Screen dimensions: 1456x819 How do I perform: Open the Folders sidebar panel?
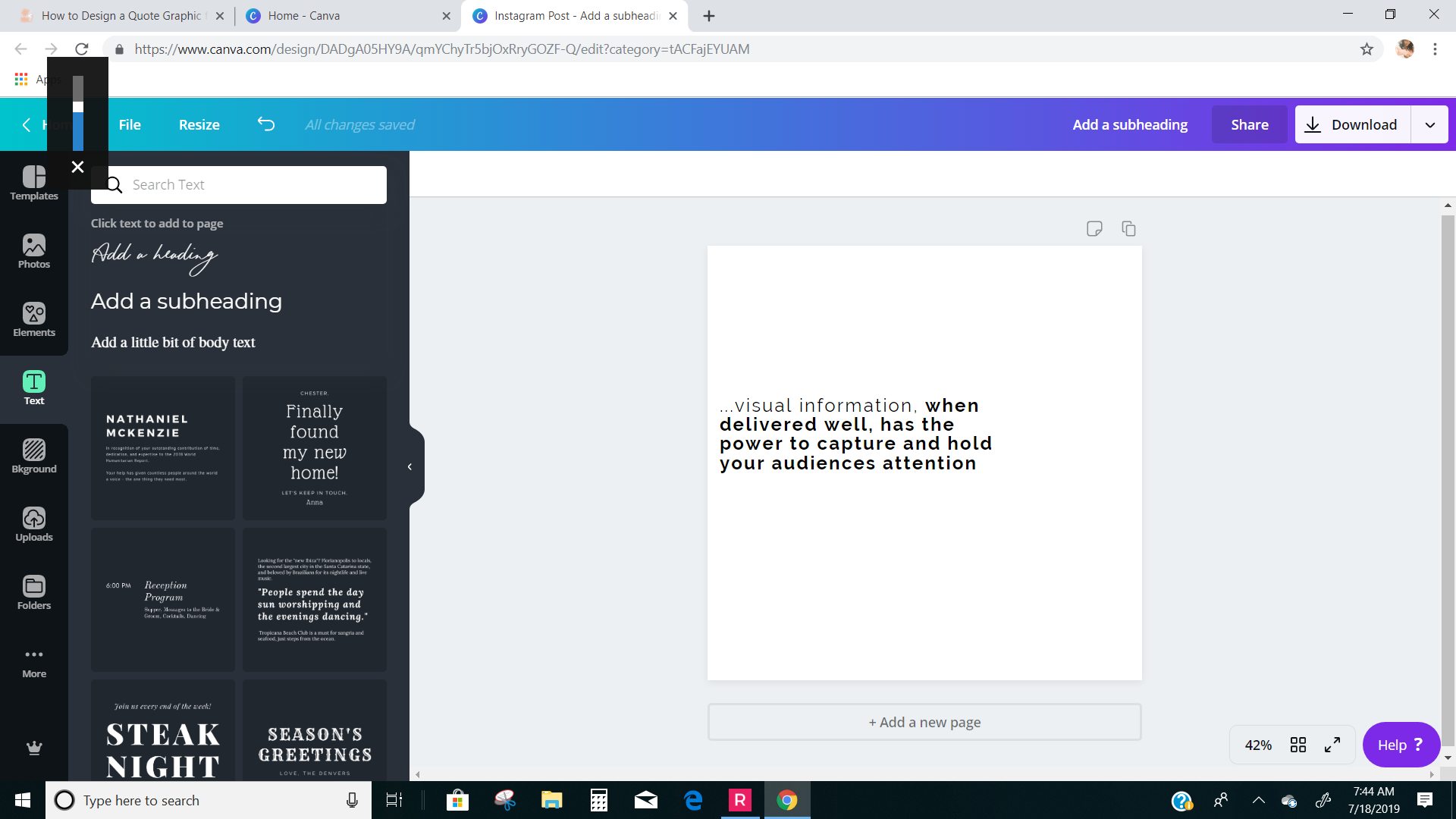tap(34, 593)
